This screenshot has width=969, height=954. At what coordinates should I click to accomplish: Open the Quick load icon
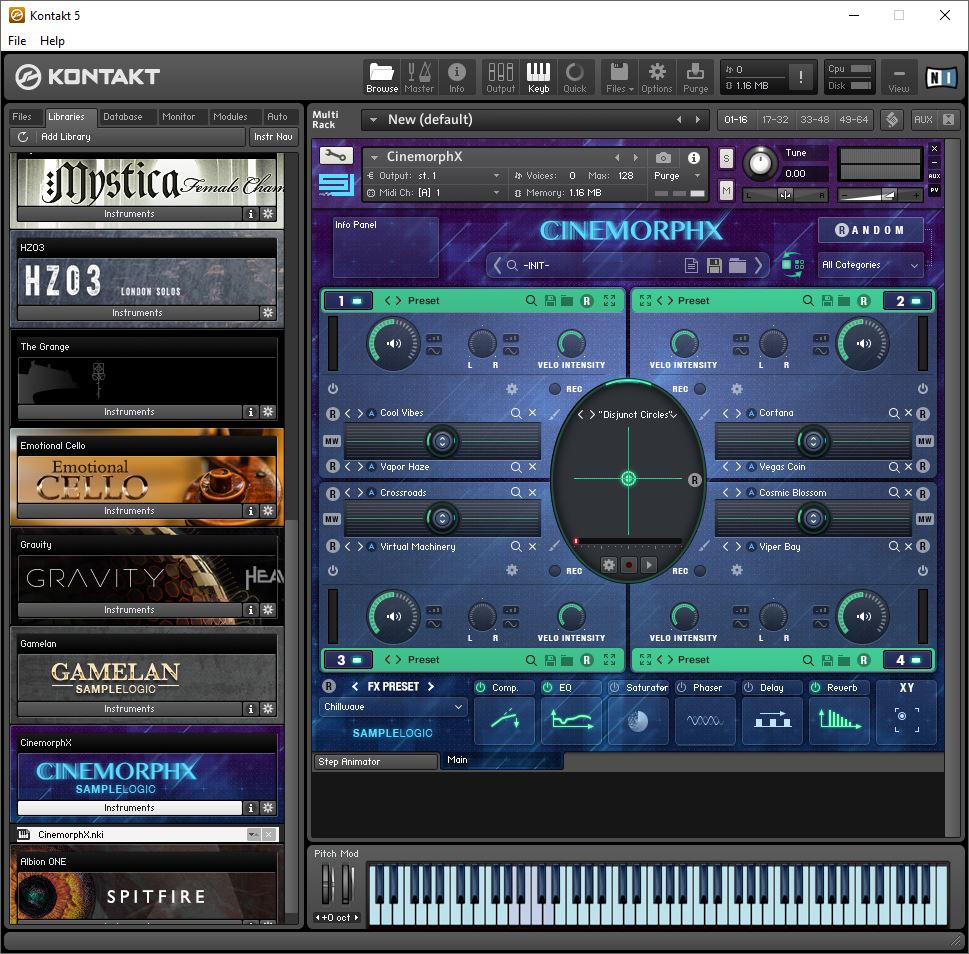575,77
